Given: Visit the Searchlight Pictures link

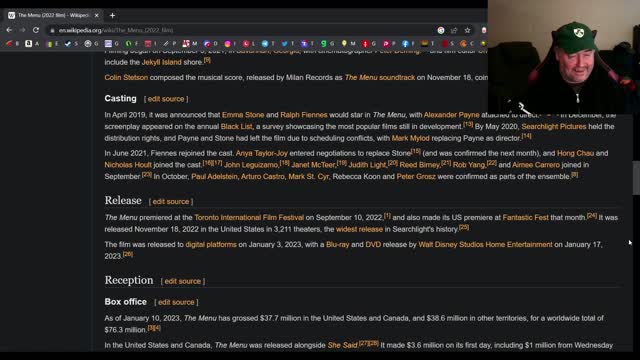Looking at the screenshot, I should (x=553, y=127).
